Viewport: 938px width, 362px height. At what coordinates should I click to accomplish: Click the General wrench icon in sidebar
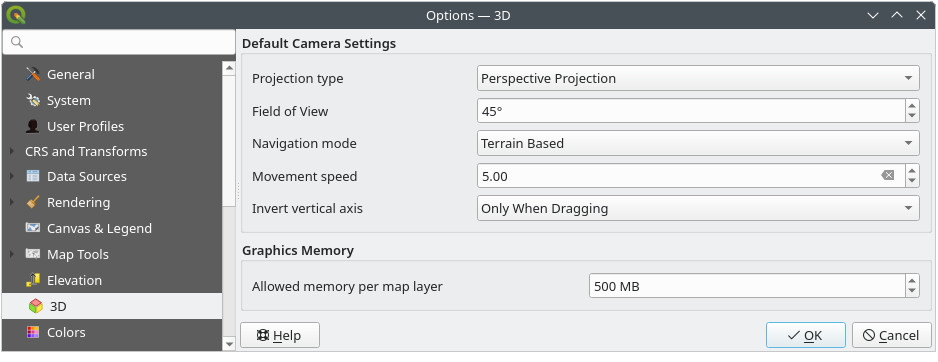[x=33, y=74]
